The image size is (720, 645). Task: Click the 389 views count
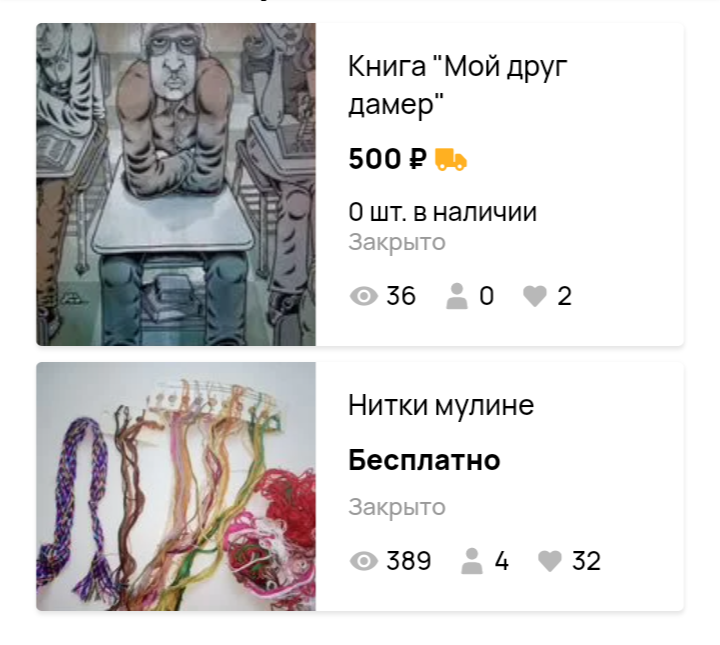coord(409,561)
